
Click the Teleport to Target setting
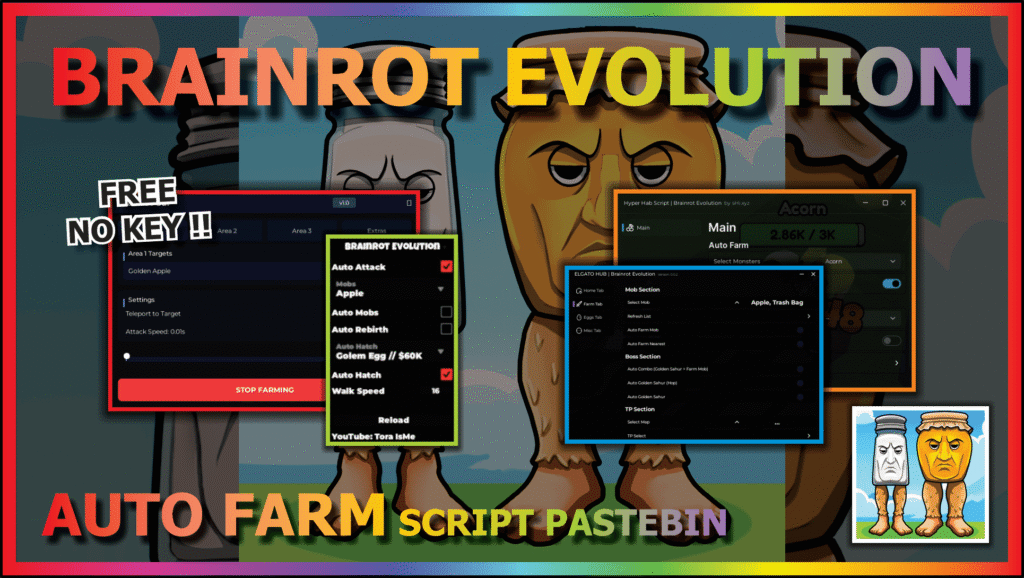click(x=153, y=313)
